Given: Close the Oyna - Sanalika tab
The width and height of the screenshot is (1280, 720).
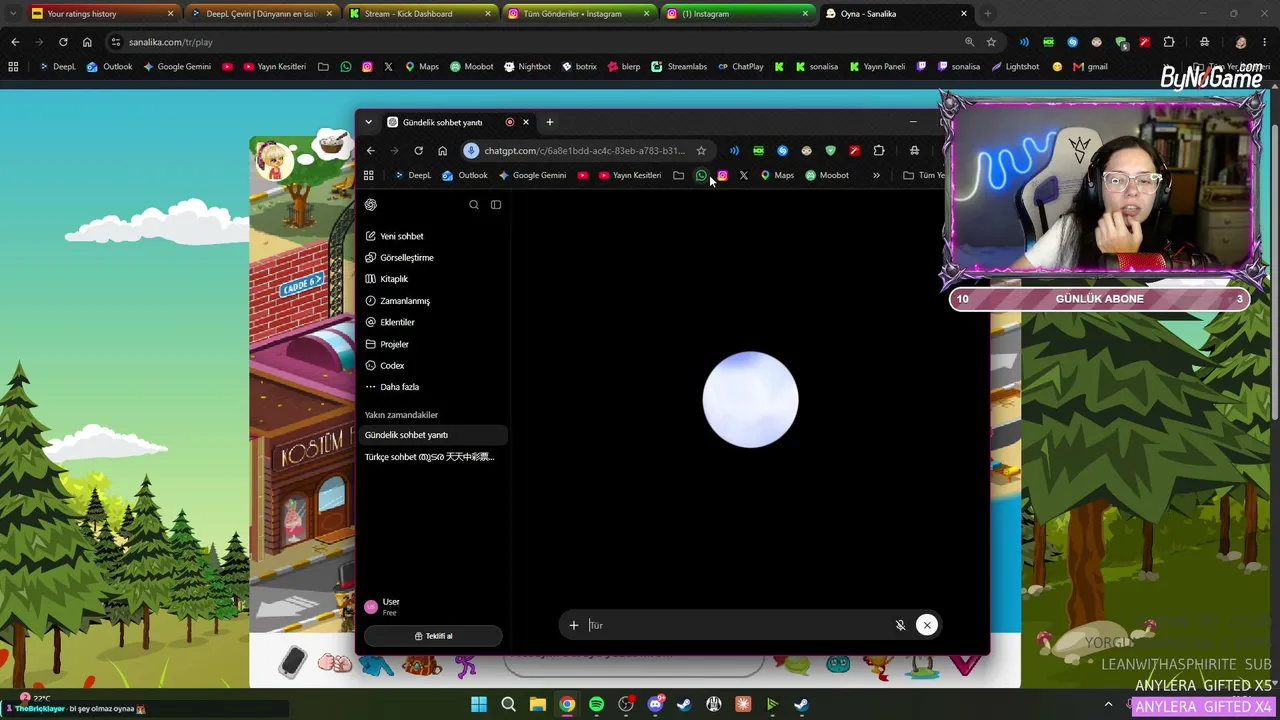Looking at the screenshot, I should pos(964,14).
